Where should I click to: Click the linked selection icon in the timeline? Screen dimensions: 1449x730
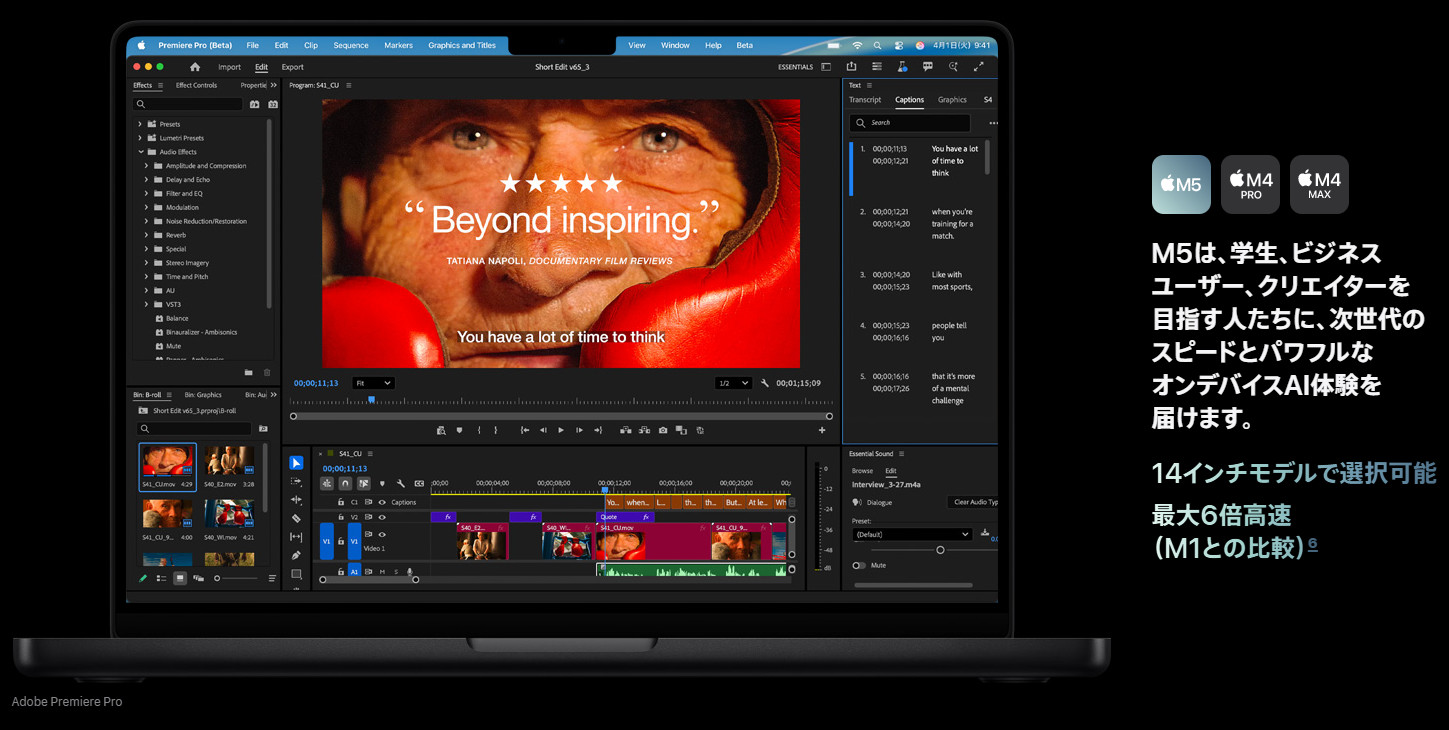click(363, 483)
